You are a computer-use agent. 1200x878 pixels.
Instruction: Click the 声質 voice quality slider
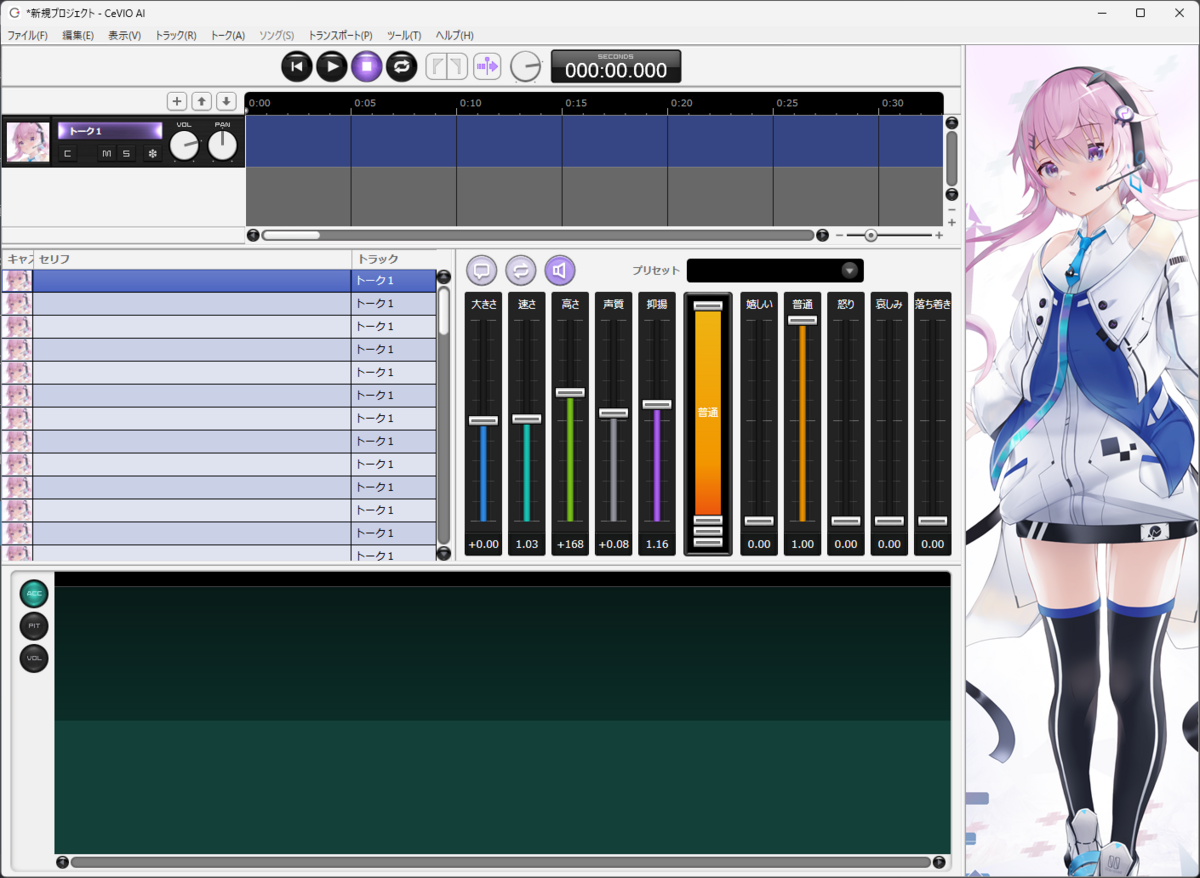(x=613, y=413)
